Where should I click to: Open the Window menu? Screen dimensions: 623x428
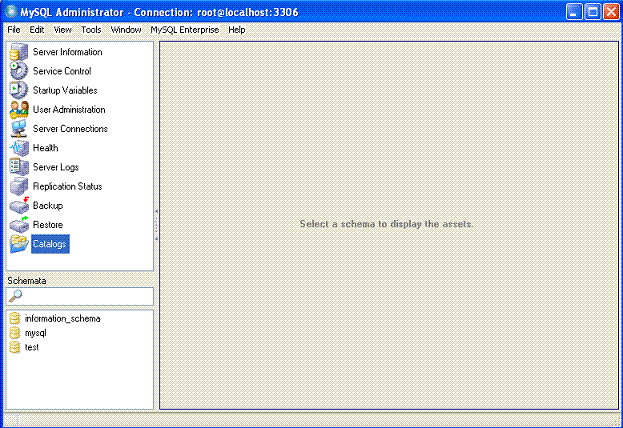tap(126, 30)
